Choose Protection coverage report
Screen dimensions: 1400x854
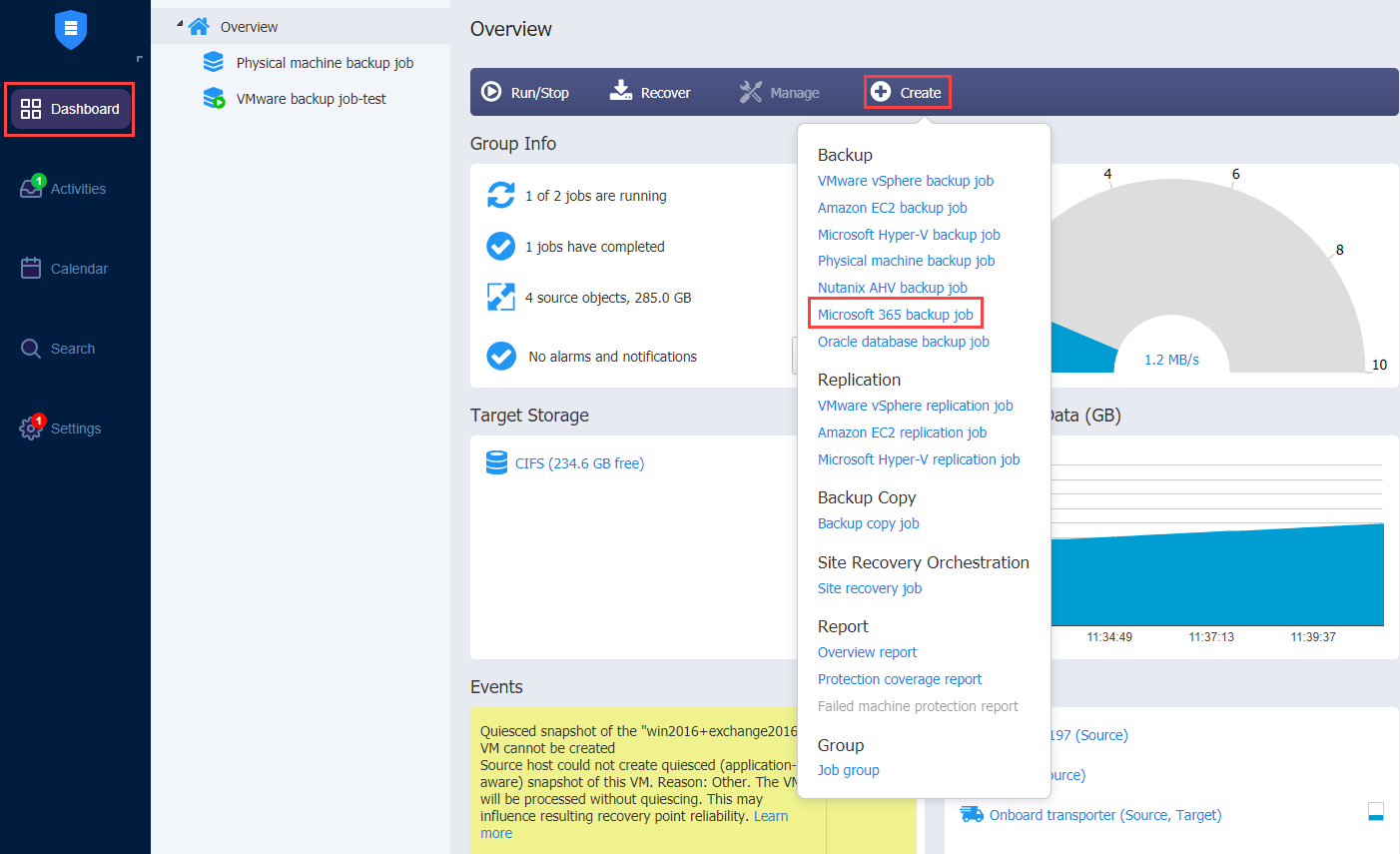[x=900, y=679]
